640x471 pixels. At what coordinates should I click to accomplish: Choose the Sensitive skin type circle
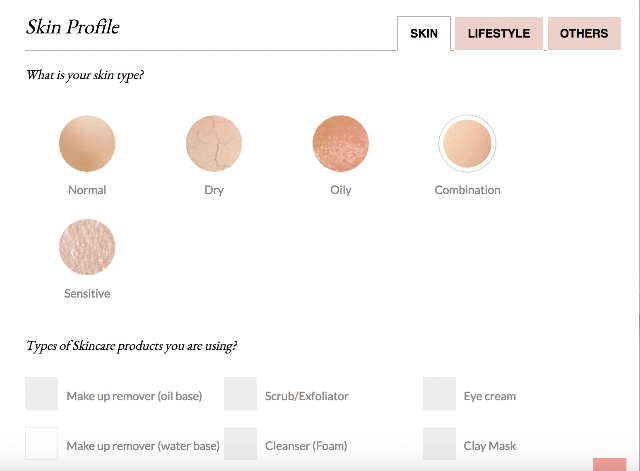[x=87, y=247]
